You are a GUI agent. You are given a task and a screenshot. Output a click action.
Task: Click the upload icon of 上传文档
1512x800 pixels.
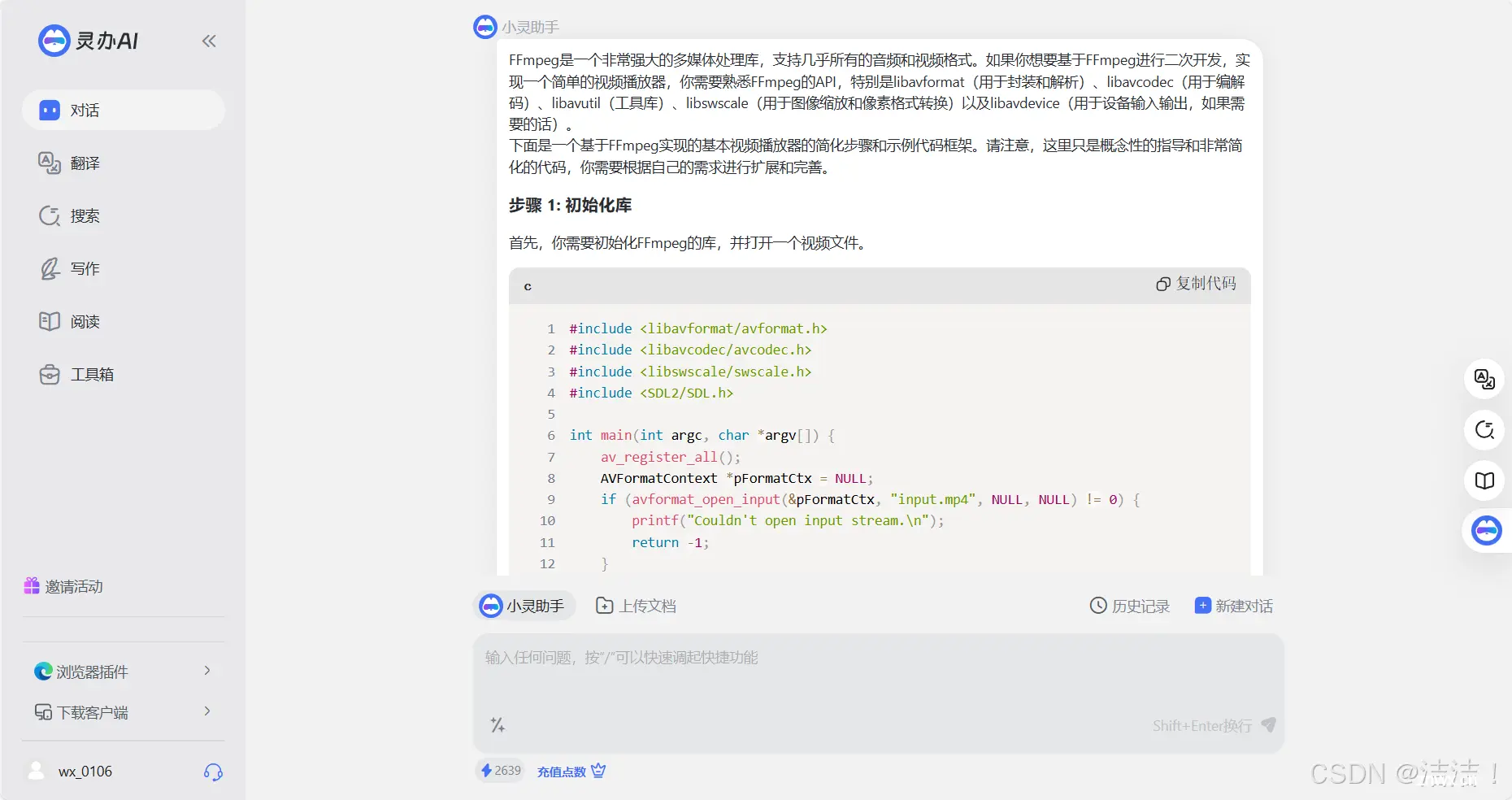pos(605,606)
